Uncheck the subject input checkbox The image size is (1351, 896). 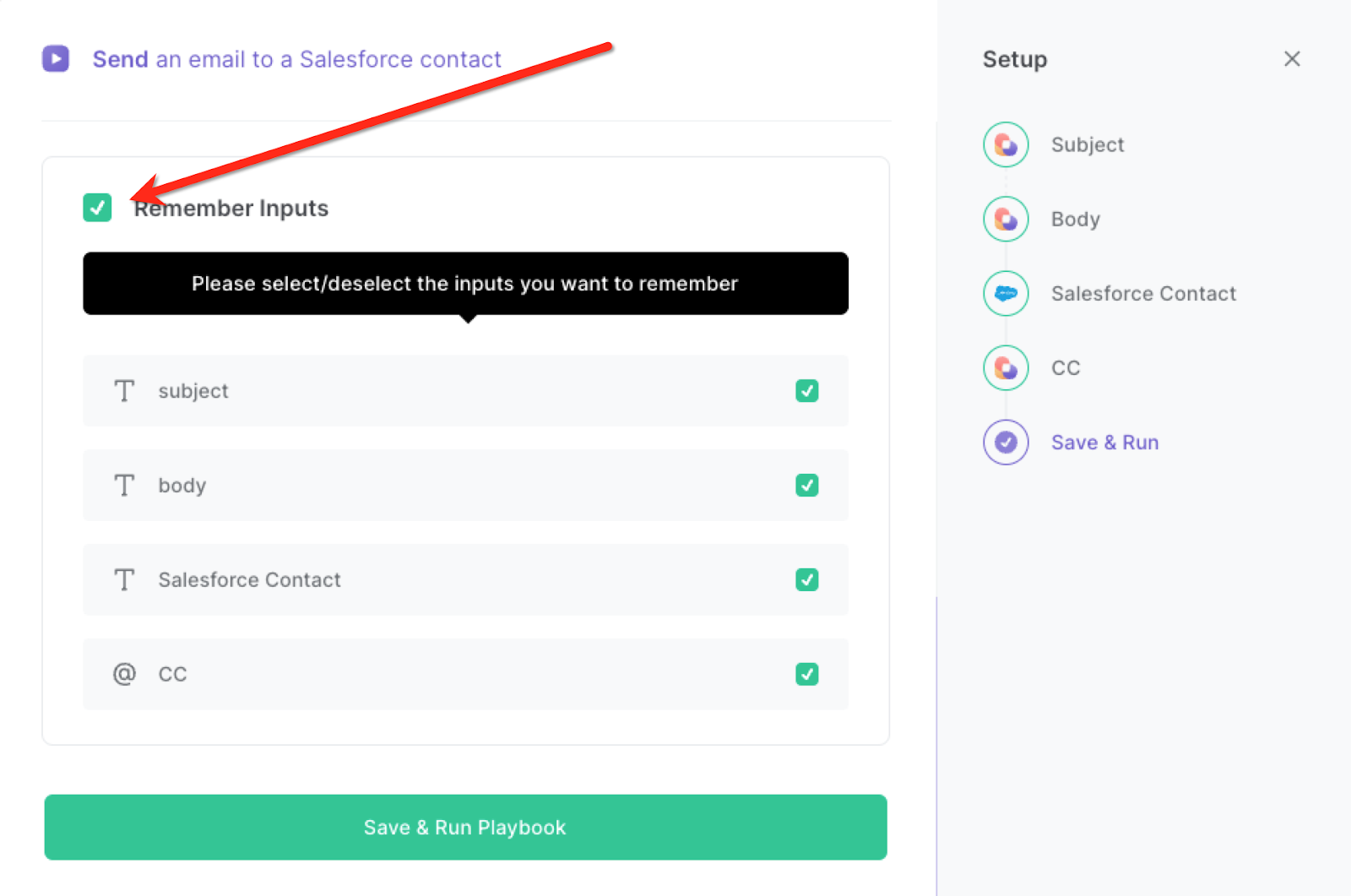tap(807, 391)
